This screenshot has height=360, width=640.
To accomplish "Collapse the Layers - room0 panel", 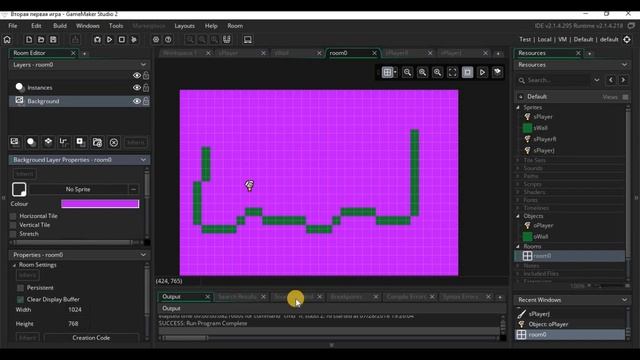I will point(143,64).
